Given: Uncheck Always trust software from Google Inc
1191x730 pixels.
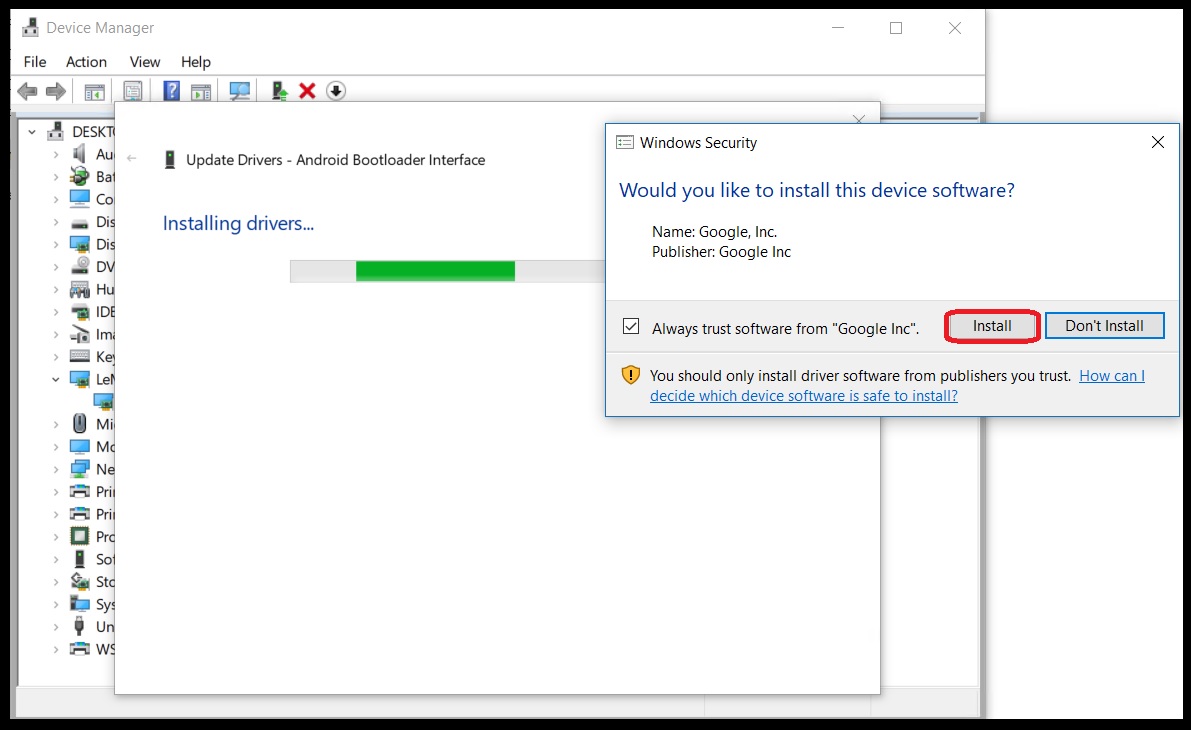Looking at the screenshot, I should 630,327.
